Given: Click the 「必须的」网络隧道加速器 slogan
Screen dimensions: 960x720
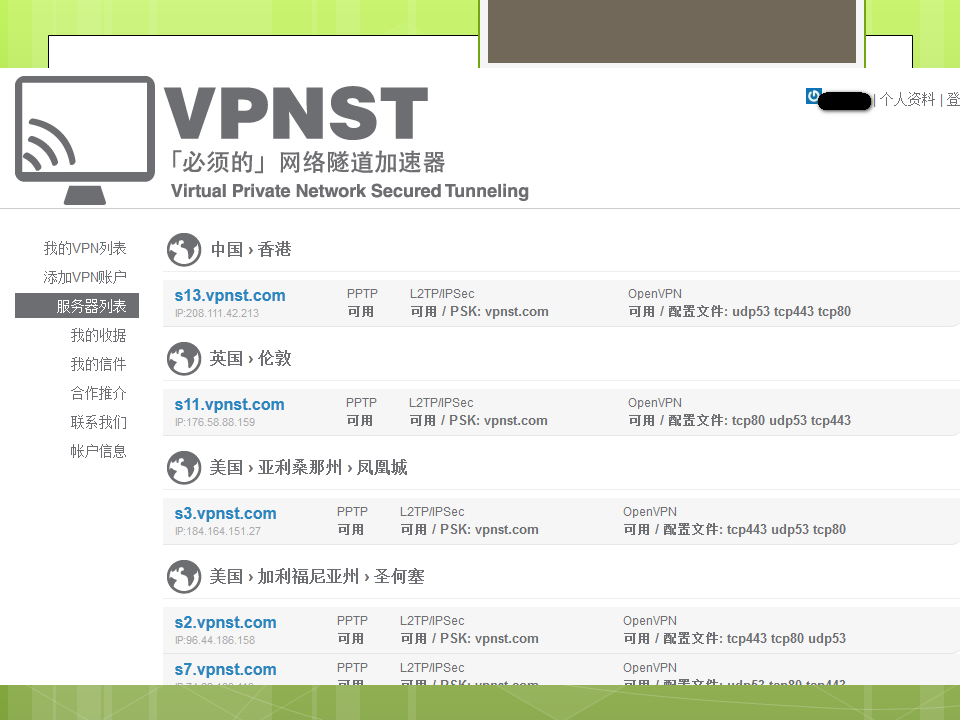Looking at the screenshot, I should 307,162.
